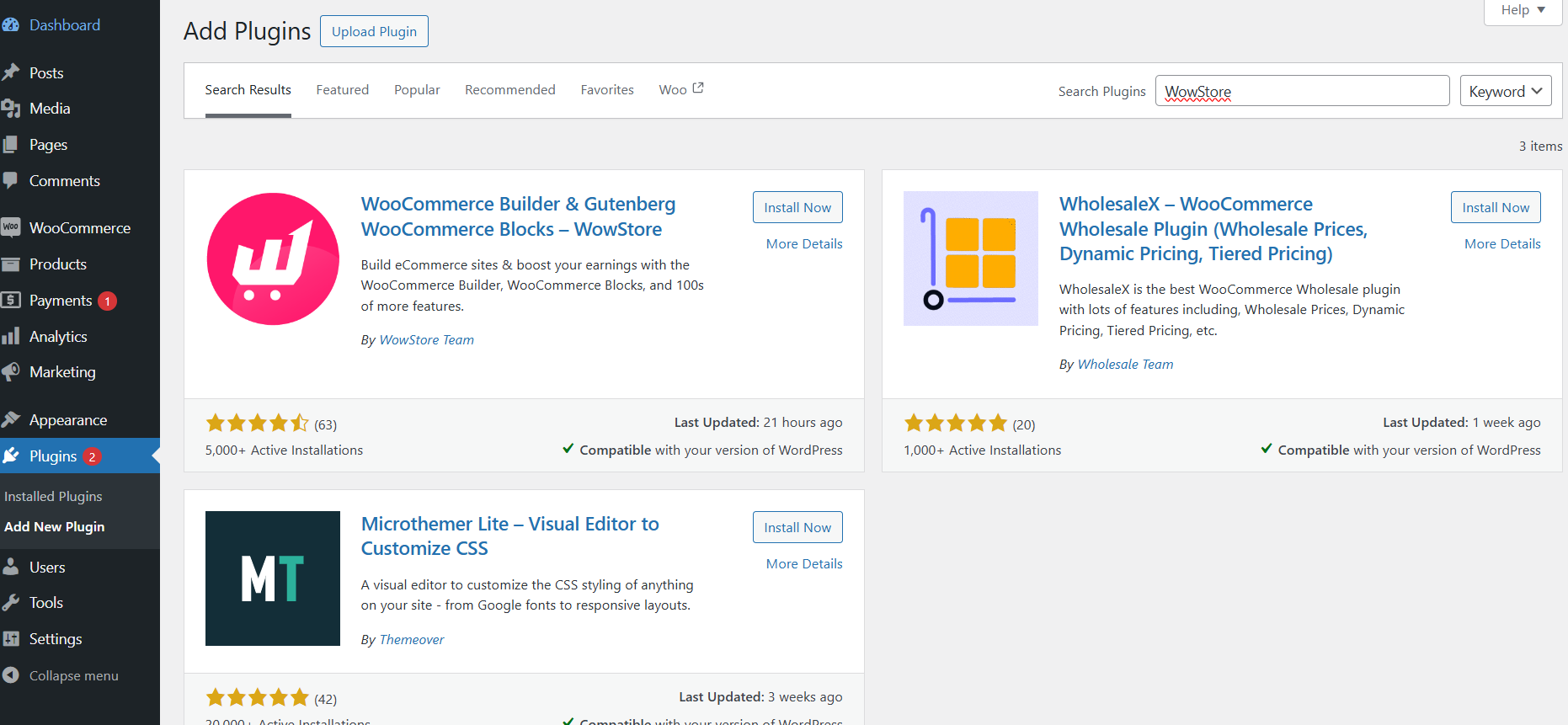Open the Dashboard icon in sidebar
Image resolution: width=1568 pixels, height=725 pixels.
pyautogui.click(x=10, y=25)
